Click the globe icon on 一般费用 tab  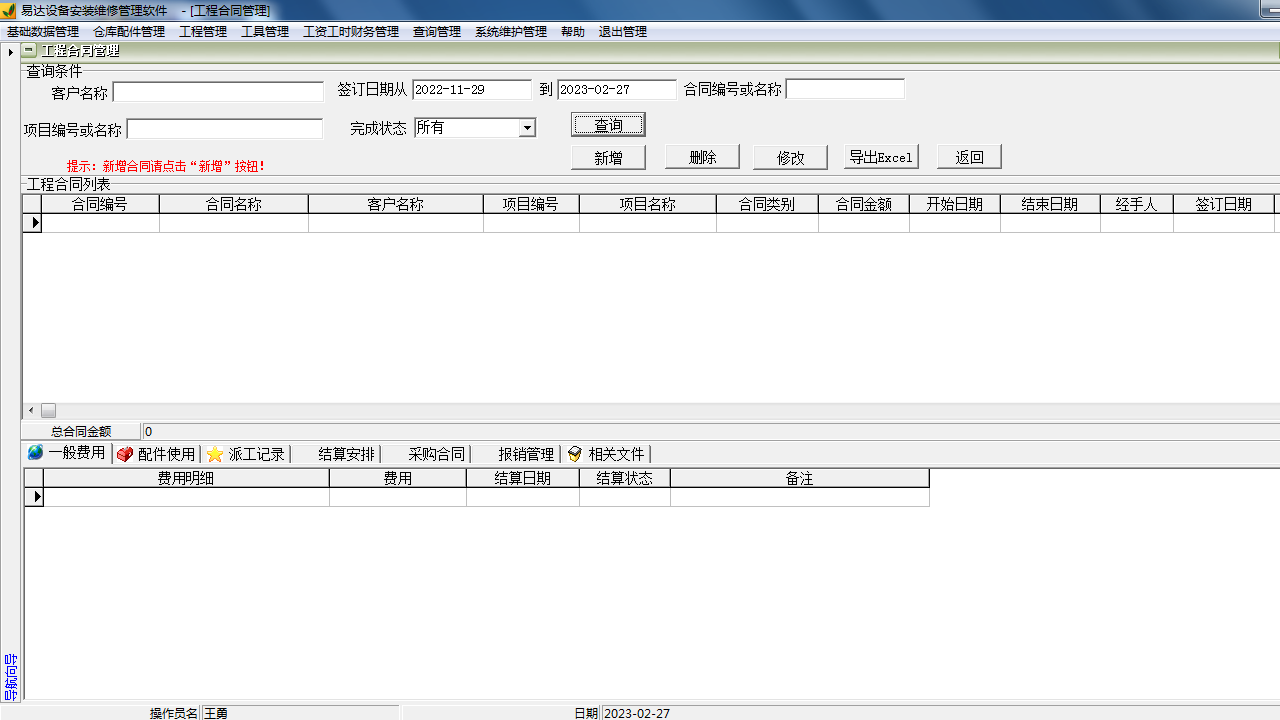pyautogui.click(x=35, y=453)
